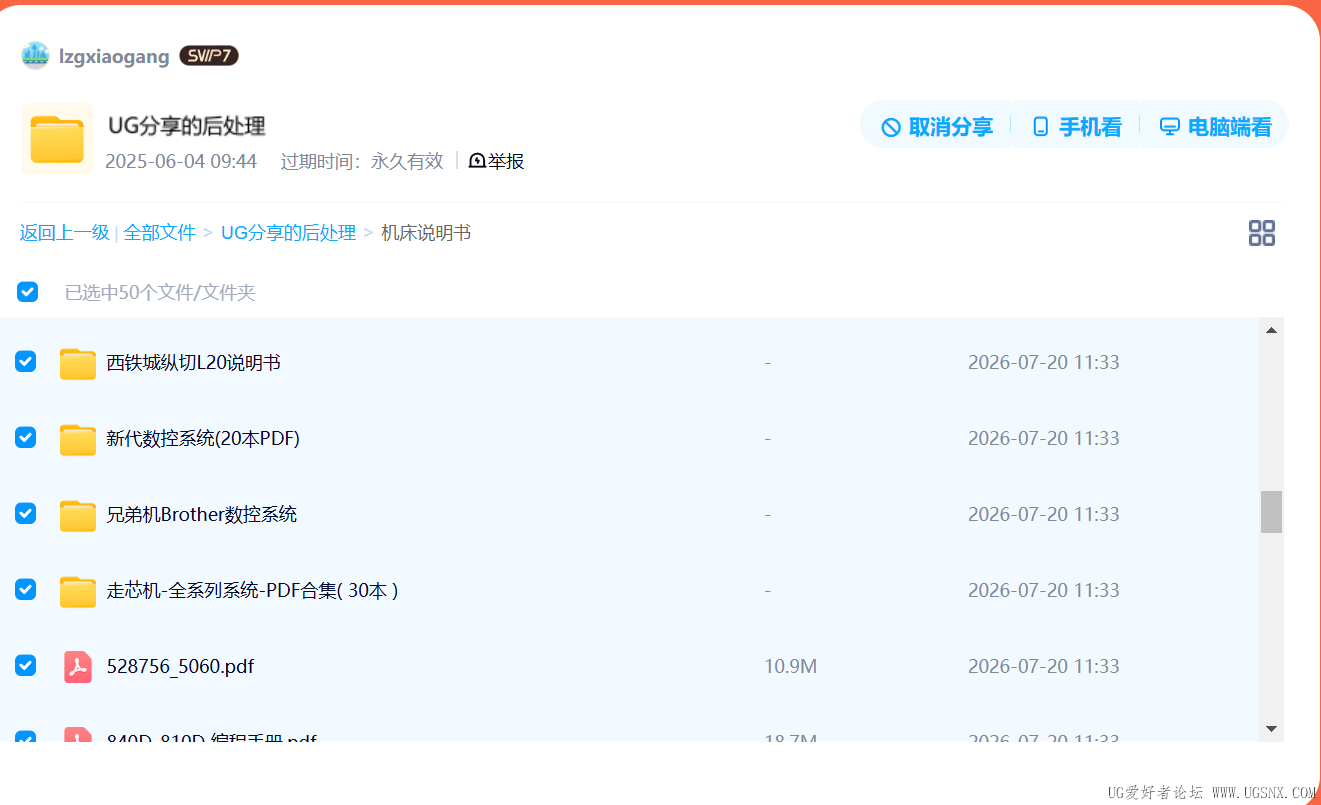Click the 取消分享 button
This screenshot has width=1321, height=805.
click(x=936, y=127)
